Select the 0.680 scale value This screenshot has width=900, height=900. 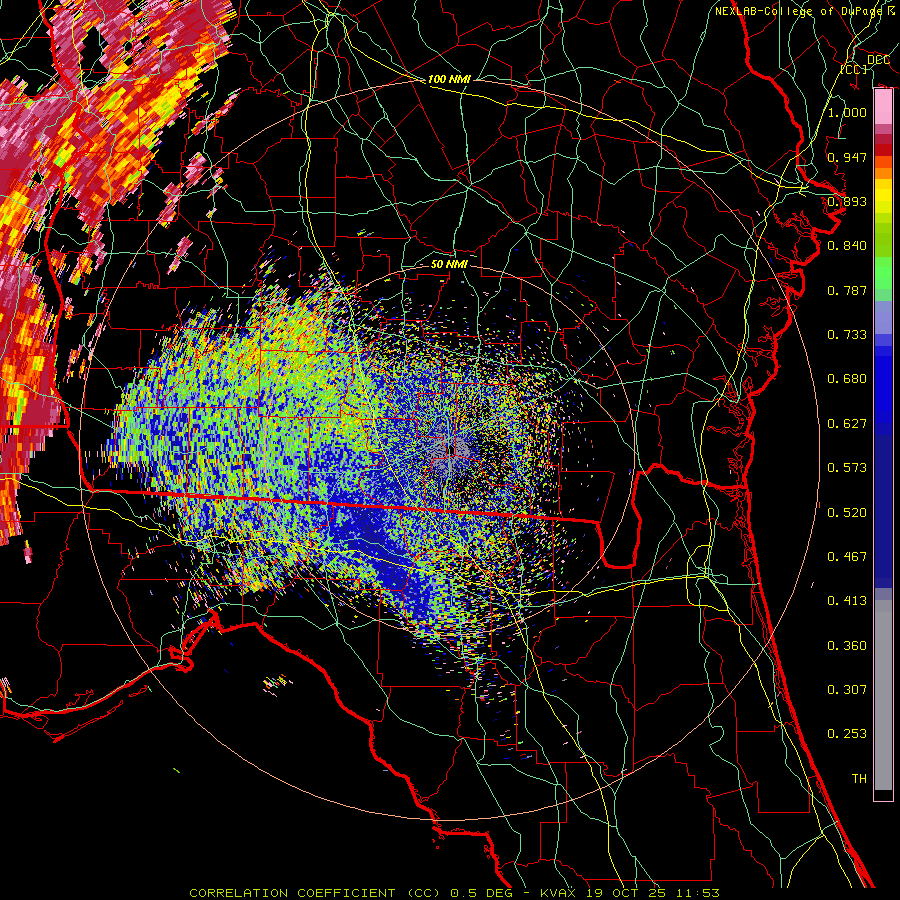click(x=847, y=379)
